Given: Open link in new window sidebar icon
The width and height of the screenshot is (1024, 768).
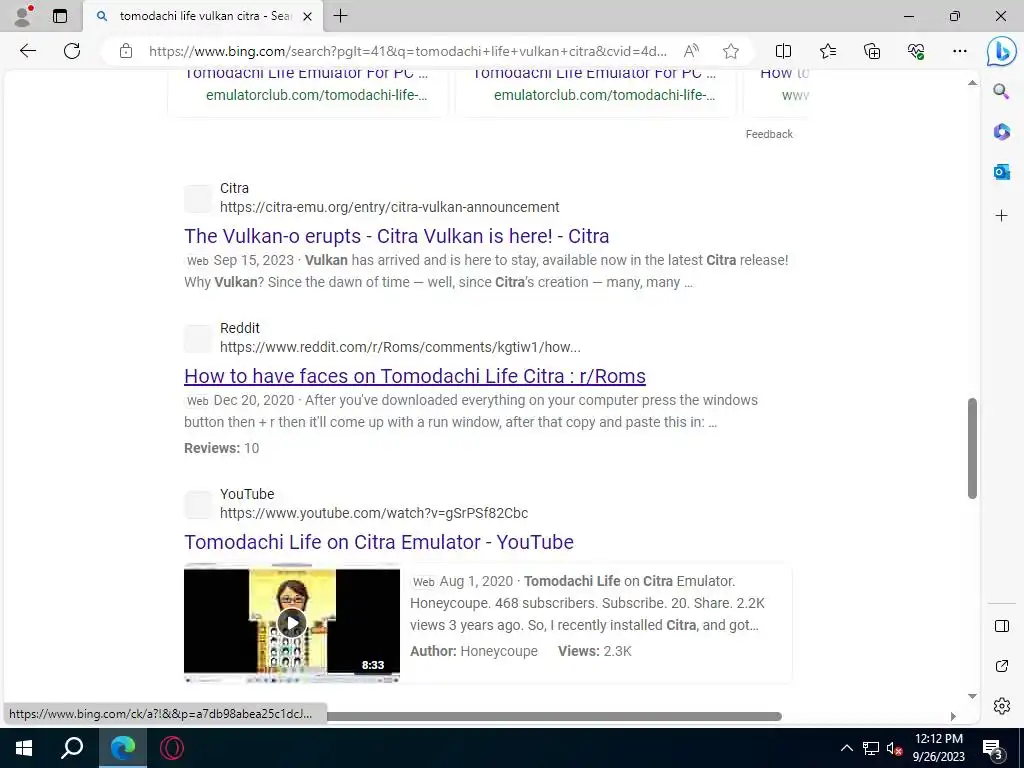Looking at the screenshot, I should (x=1001, y=666).
